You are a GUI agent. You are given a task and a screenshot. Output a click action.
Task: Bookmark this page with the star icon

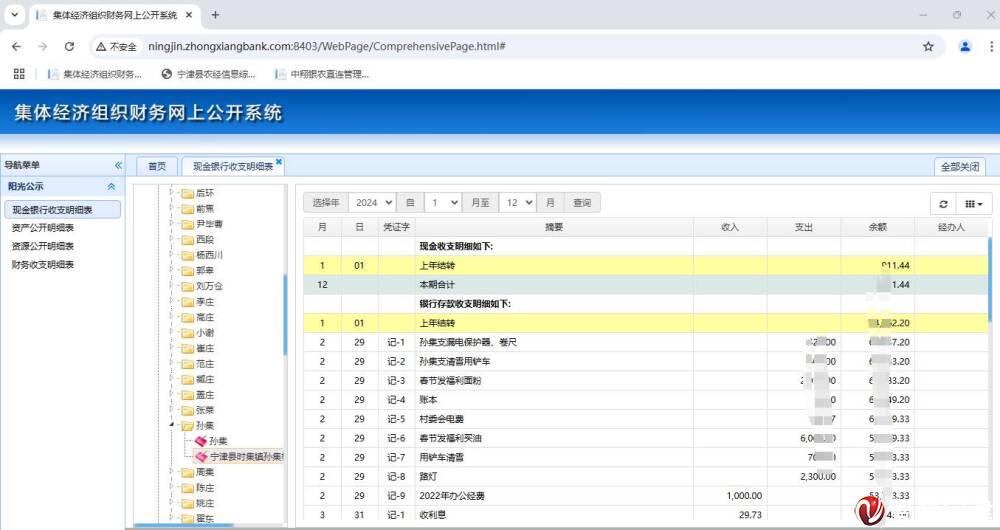point(928,46)
